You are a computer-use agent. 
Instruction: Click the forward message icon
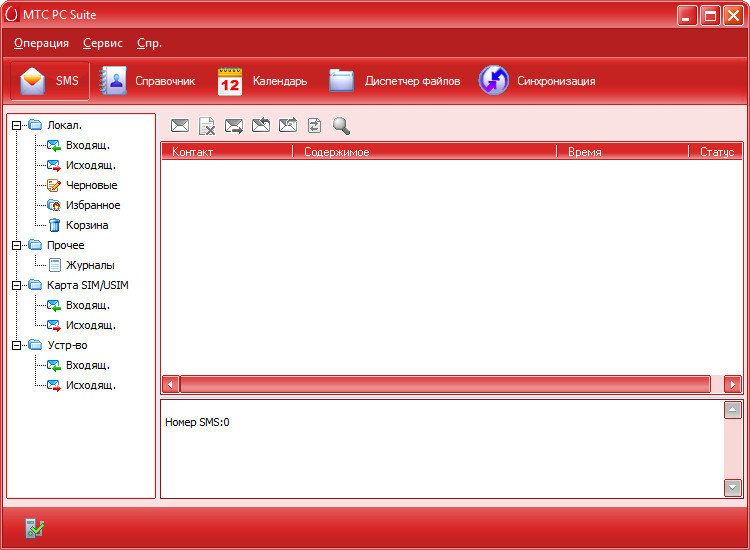288,125
